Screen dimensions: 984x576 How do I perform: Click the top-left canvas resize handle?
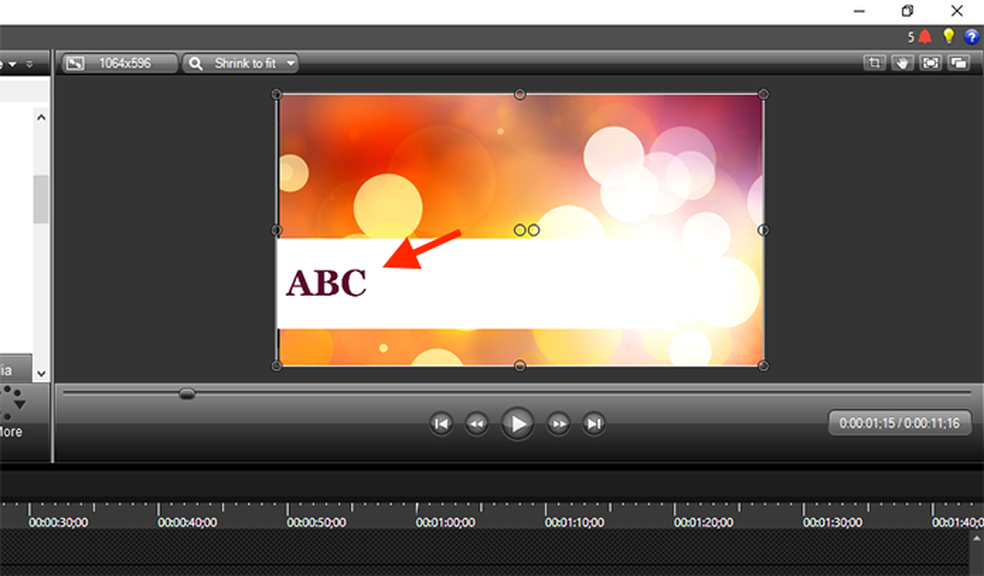276,94
